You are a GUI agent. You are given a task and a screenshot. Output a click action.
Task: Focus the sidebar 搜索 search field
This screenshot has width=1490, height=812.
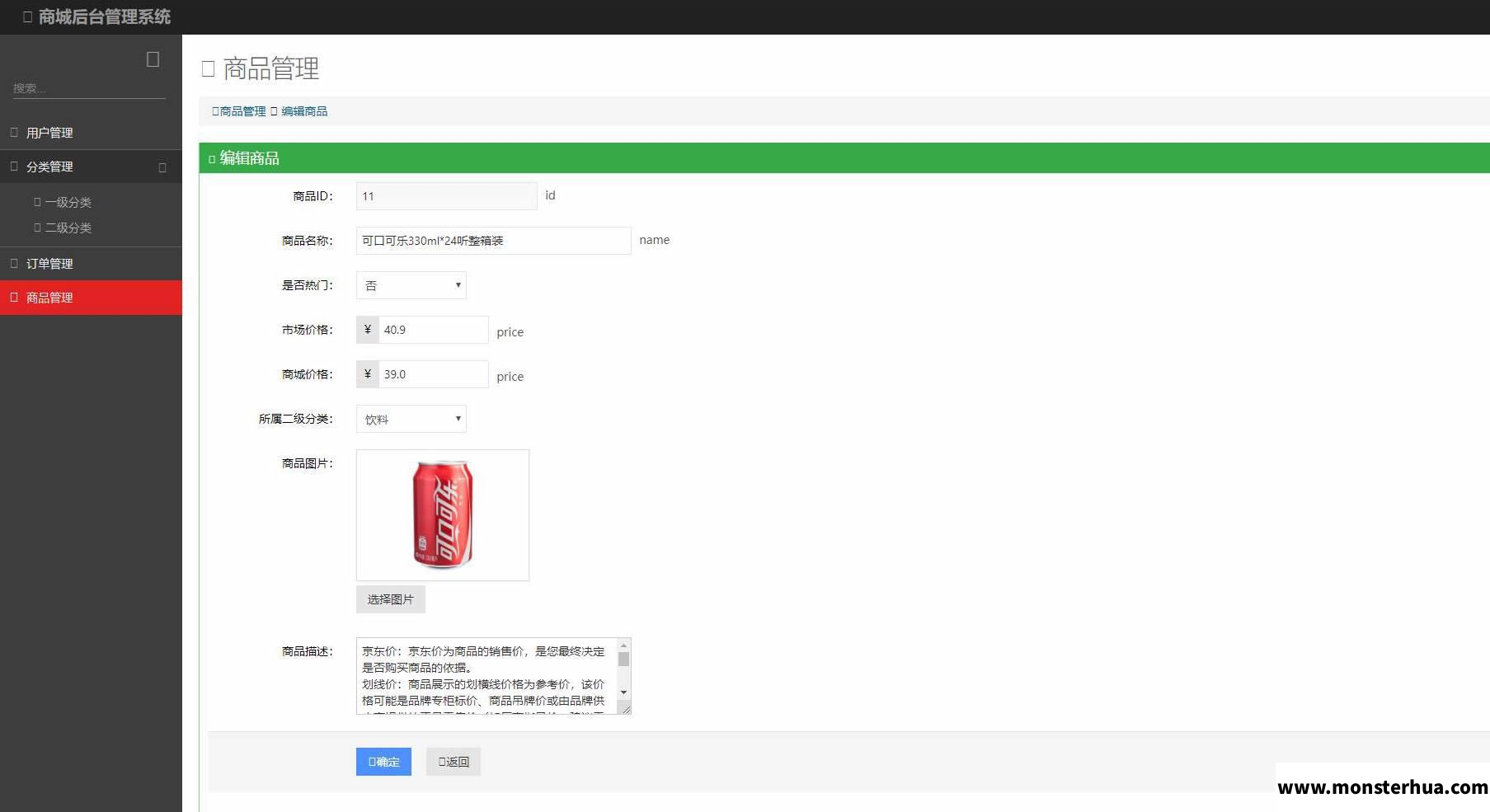pyautogui.click(x=89, y=88)
